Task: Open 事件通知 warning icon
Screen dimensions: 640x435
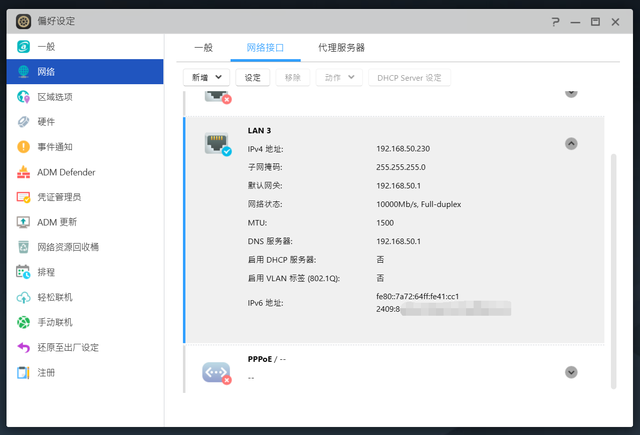Action: (24, 147)
